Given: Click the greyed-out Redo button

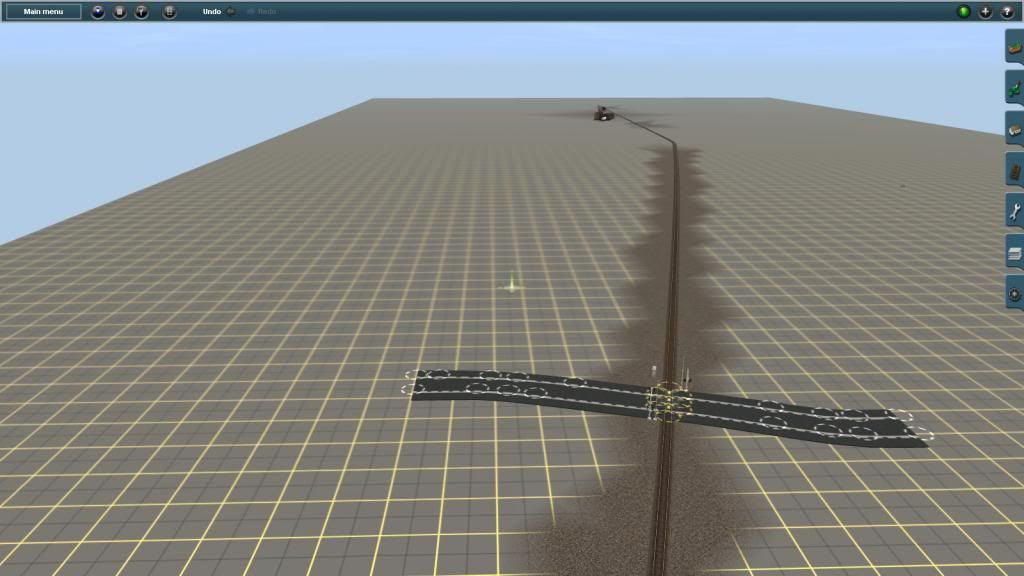Looking at the screenshot, I should [262, 12].
